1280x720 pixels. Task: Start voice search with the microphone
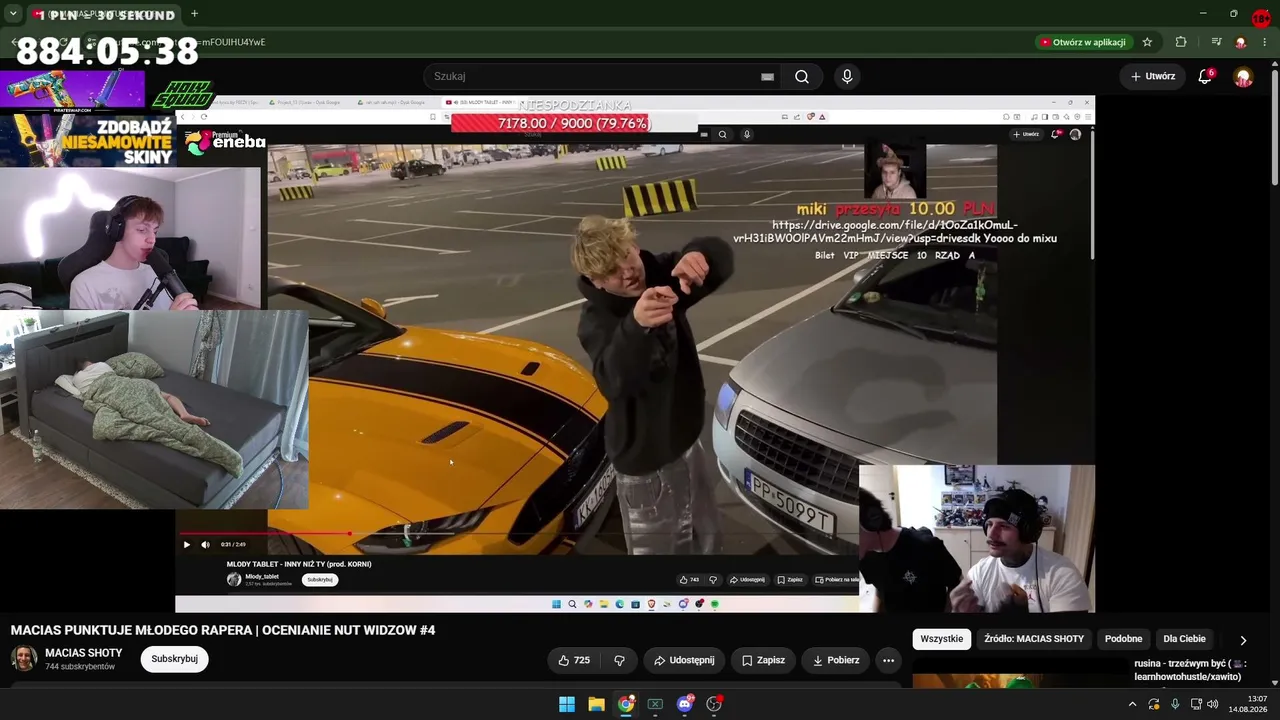847,76
